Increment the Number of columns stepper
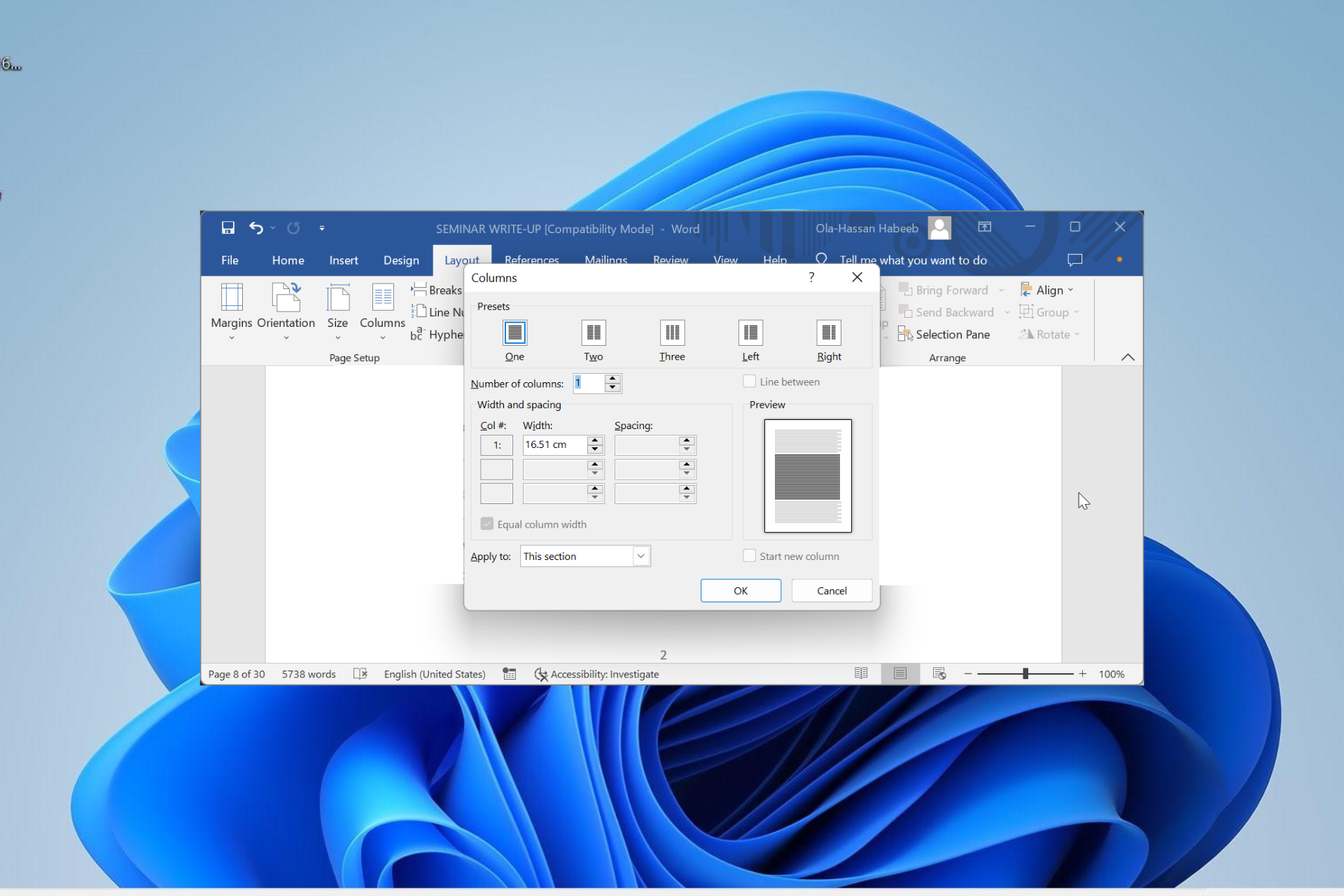 click(x=613, y=378)
